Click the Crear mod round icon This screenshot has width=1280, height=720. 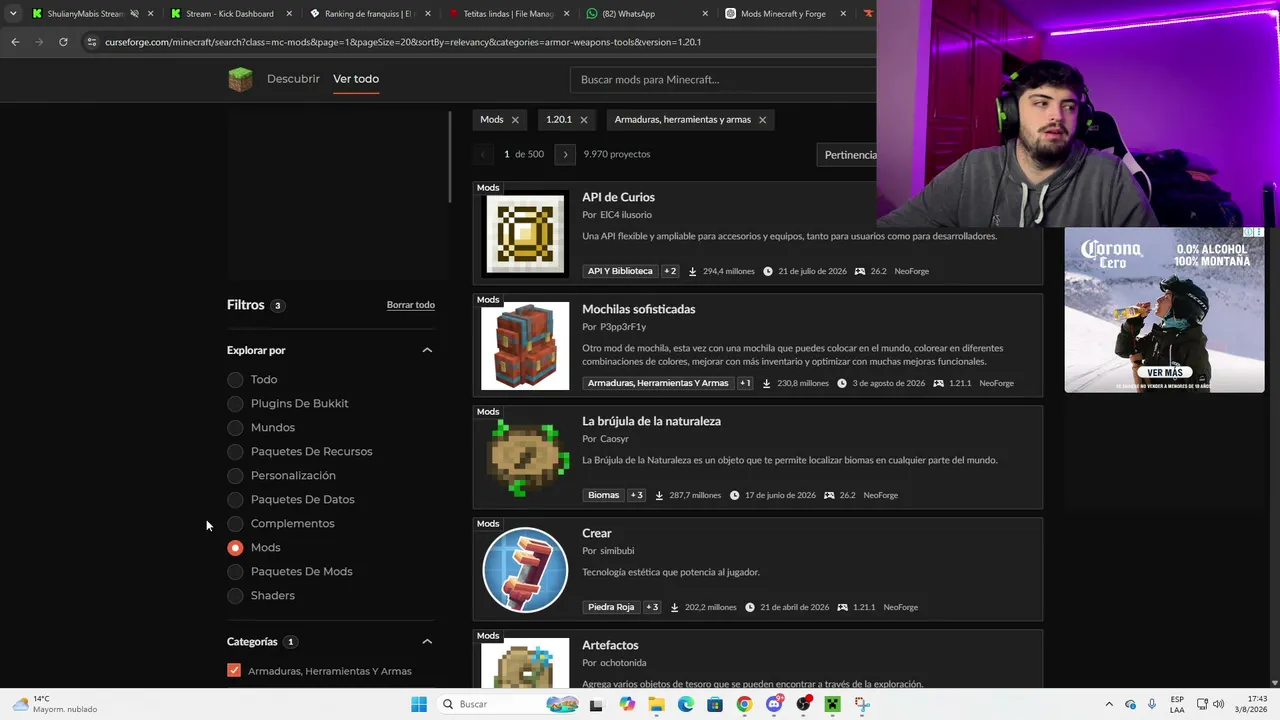pyautogui.click(x=525, y=570)
